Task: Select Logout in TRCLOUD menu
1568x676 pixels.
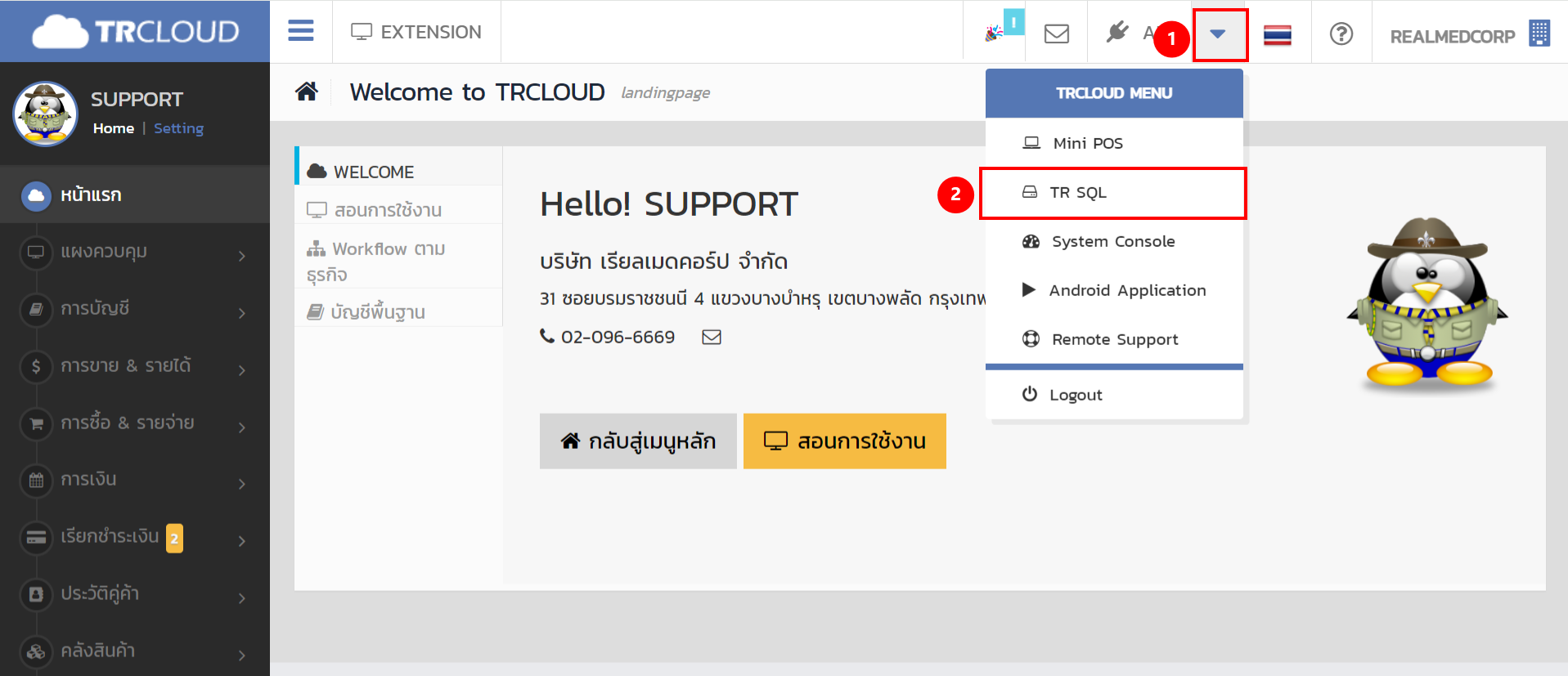Action: pos(1114,395)
